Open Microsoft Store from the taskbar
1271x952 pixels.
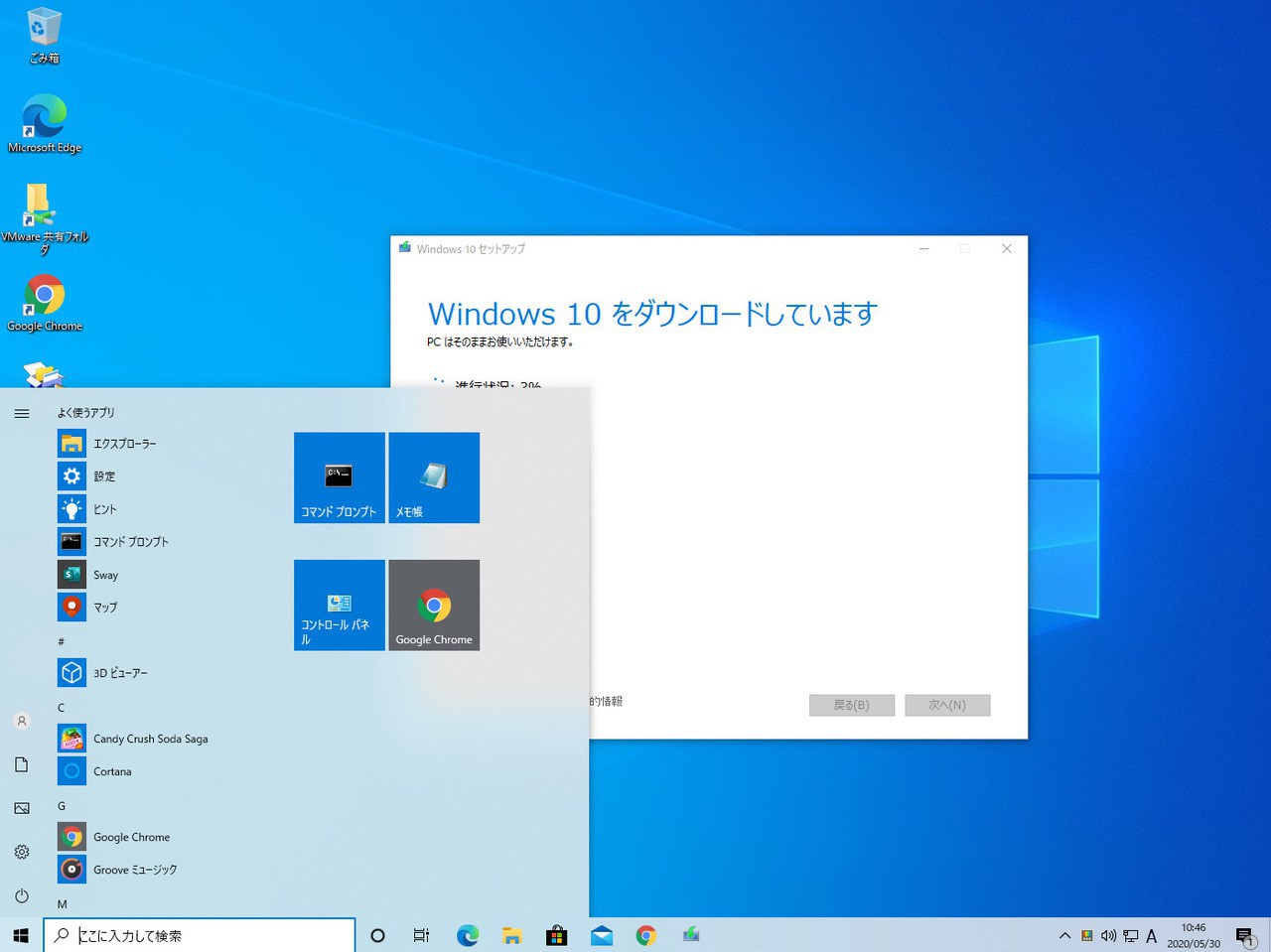click(557, 935)
